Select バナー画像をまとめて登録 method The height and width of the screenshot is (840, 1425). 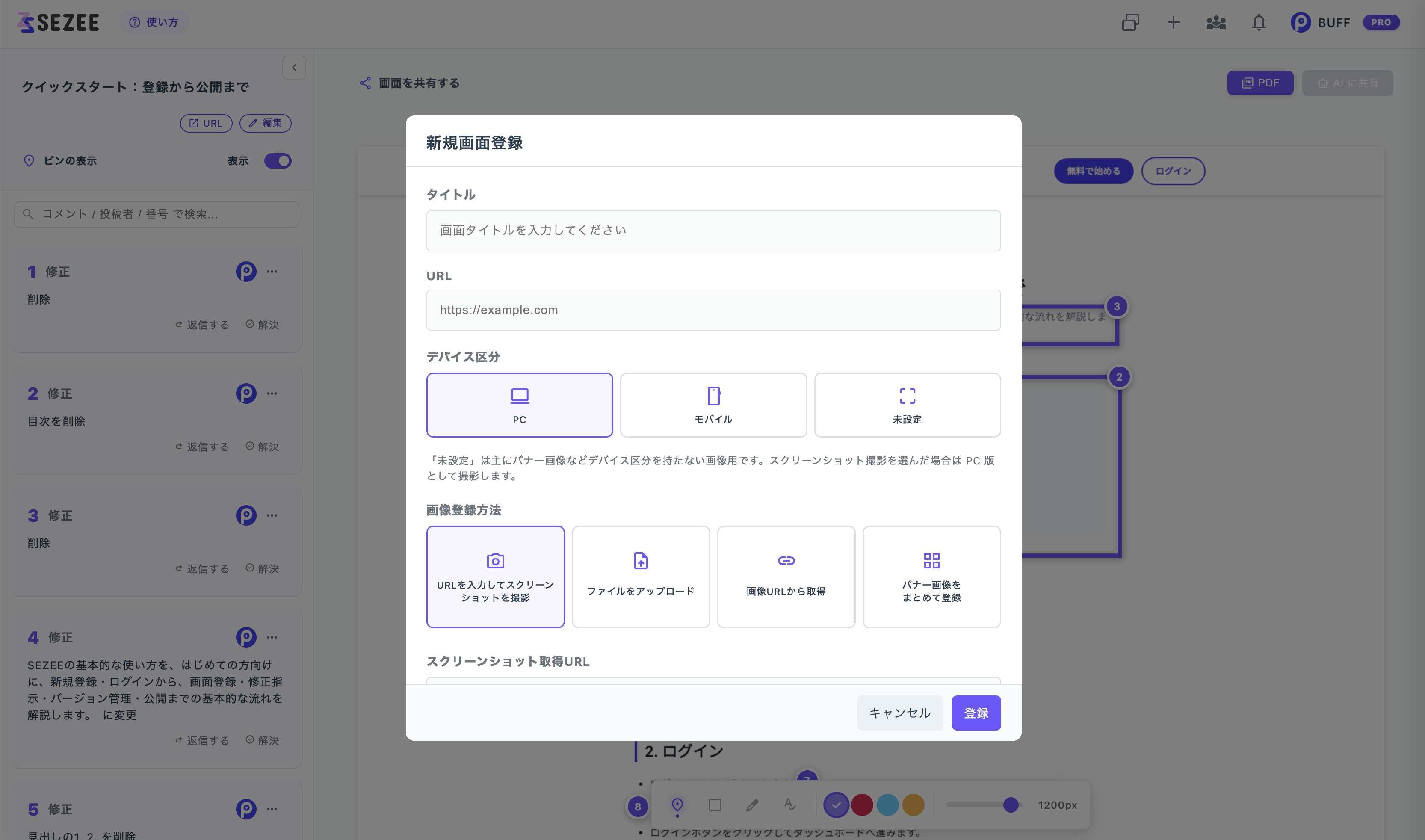click(x=931, y=577)
